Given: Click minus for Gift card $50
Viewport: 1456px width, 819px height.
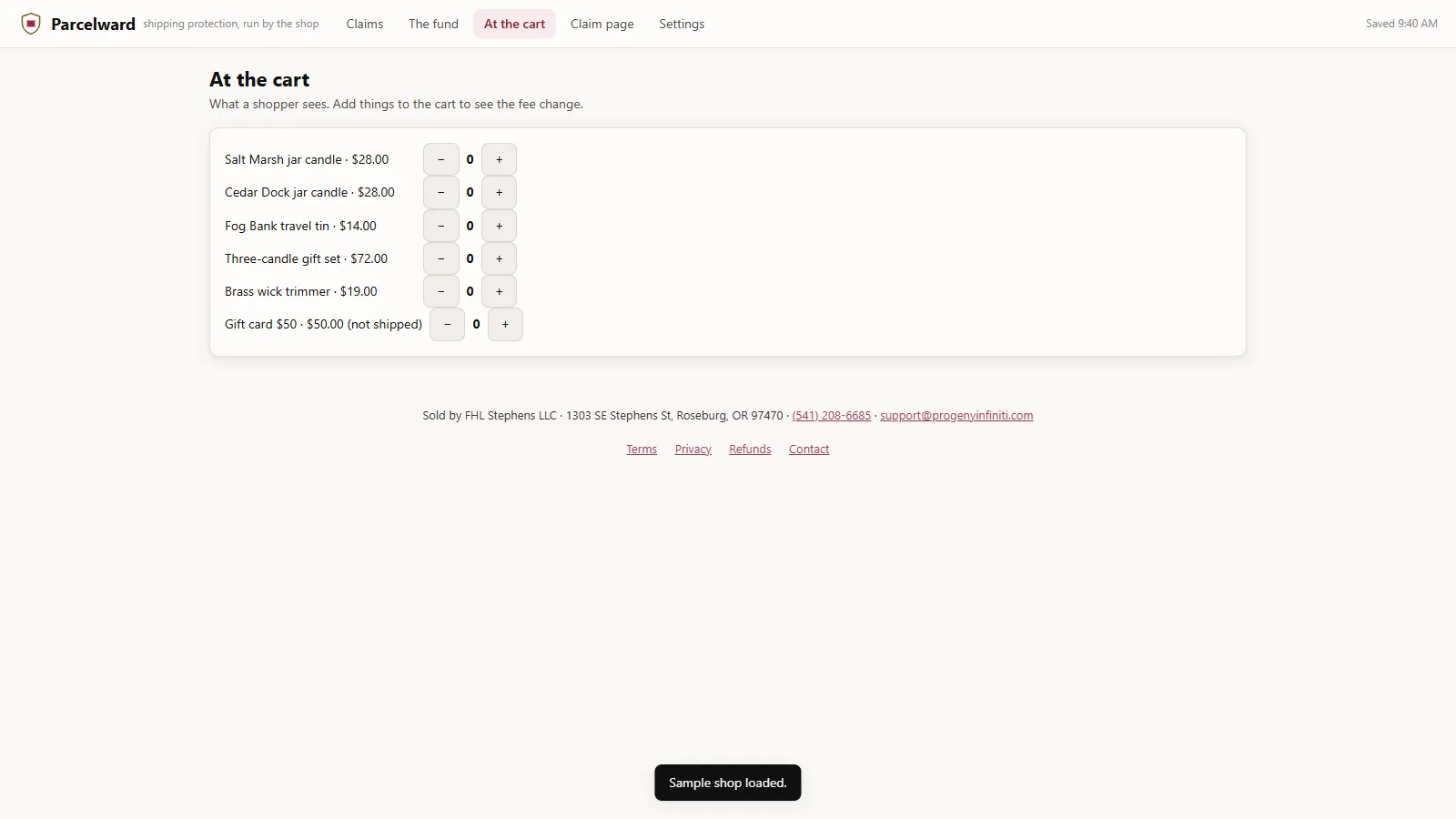Looking at the screenshot, I should (447, 324).
